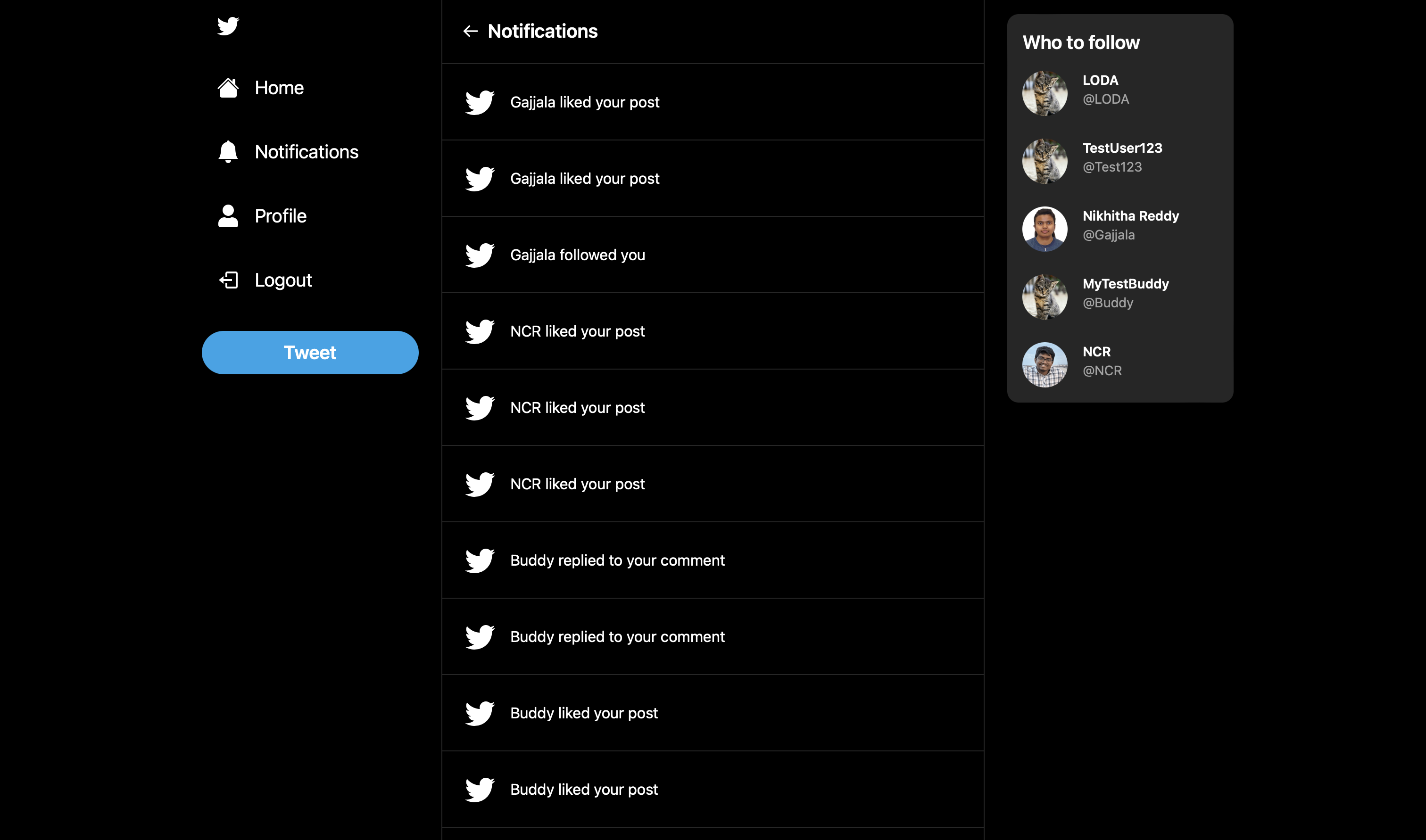Open the MyTestBuddy profile link
The height and width of the screenshot is (840, 1426).
coord(1126,284)
